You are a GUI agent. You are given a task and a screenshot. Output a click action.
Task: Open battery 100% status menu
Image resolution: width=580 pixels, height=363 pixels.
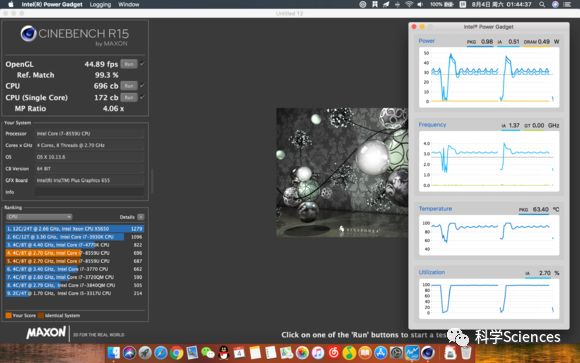[x=442, y=4]
